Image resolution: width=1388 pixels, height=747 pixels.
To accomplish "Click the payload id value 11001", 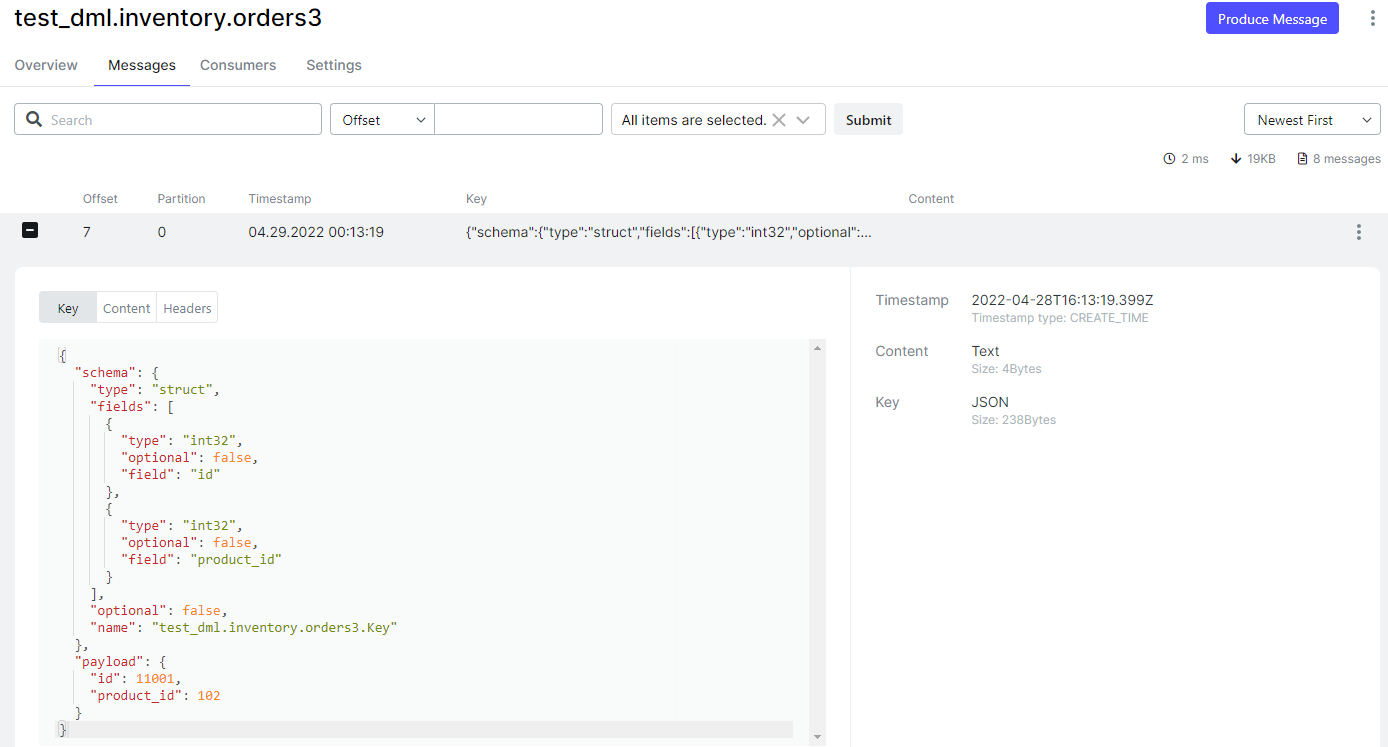I will [x=155, y=678].
